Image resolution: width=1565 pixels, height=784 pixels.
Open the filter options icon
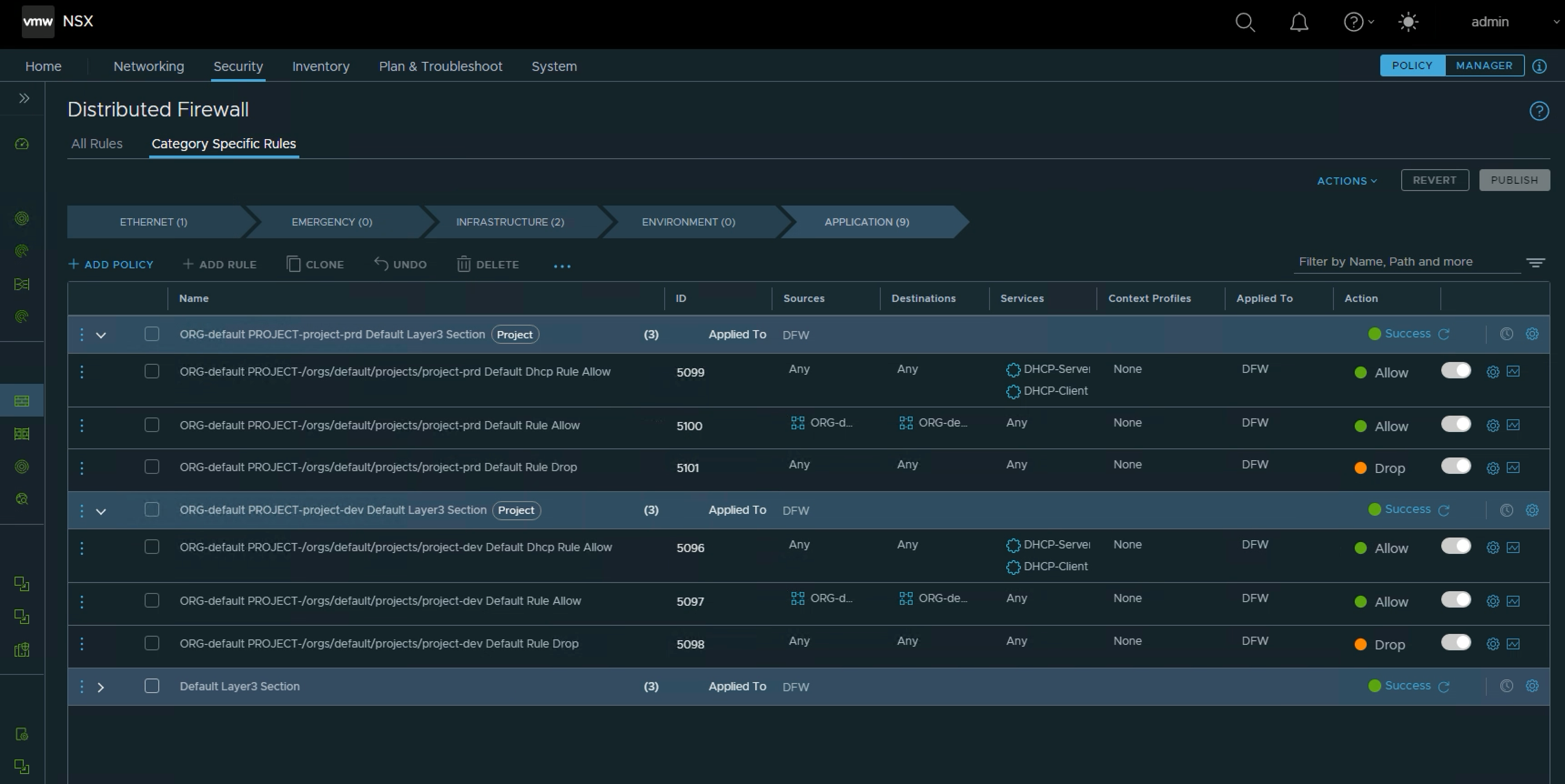pos(1535,262)
